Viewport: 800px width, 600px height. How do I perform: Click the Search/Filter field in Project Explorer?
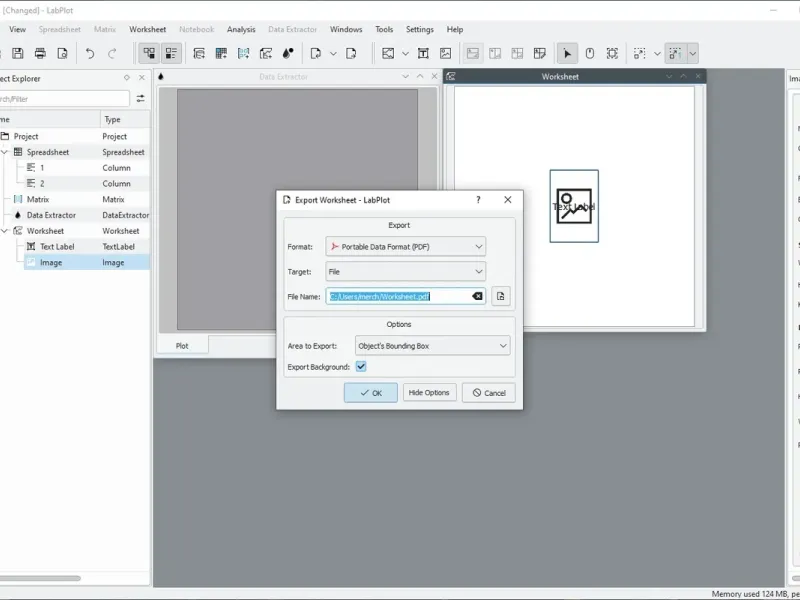64,98
